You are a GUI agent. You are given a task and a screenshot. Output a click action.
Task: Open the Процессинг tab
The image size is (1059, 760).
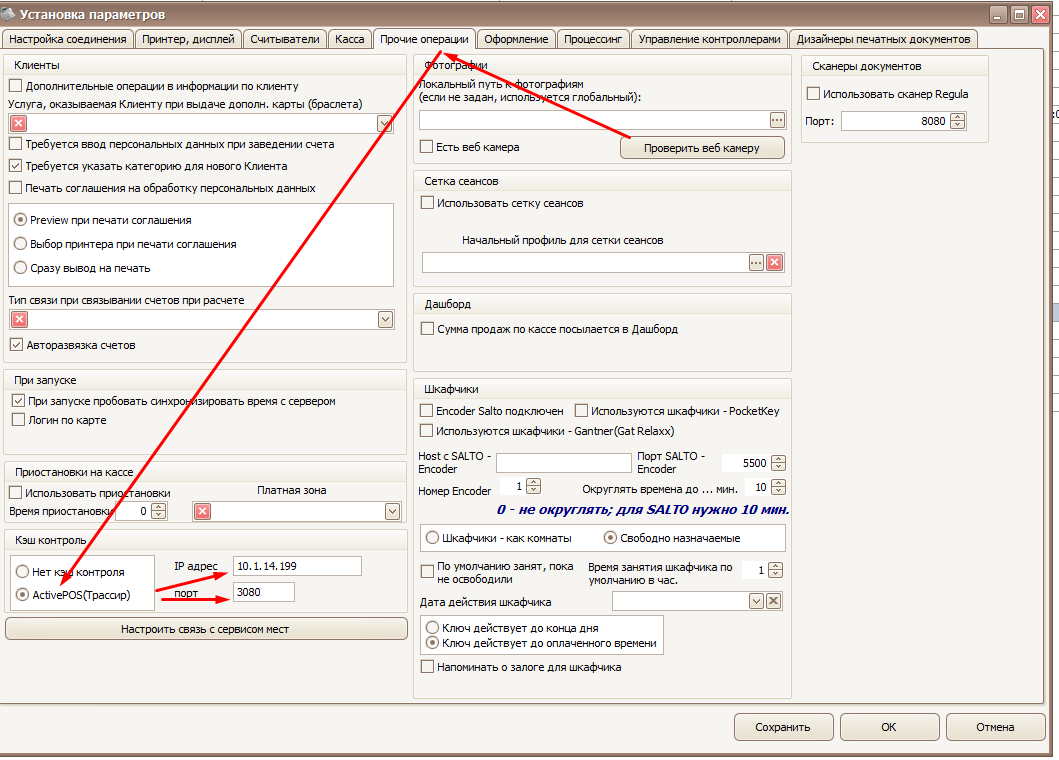coord(593,39)
